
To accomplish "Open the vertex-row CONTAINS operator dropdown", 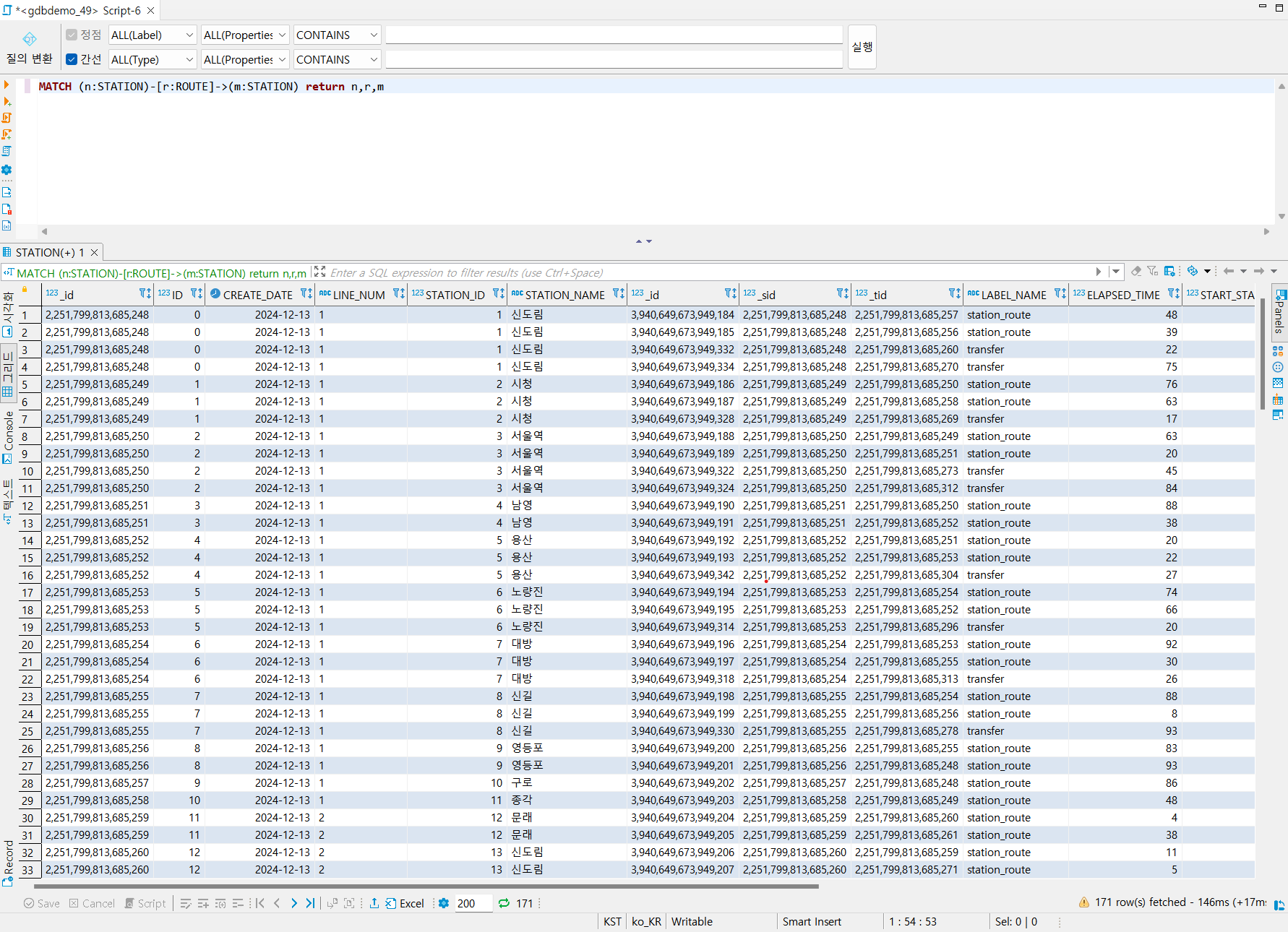I will pos(338,35).
